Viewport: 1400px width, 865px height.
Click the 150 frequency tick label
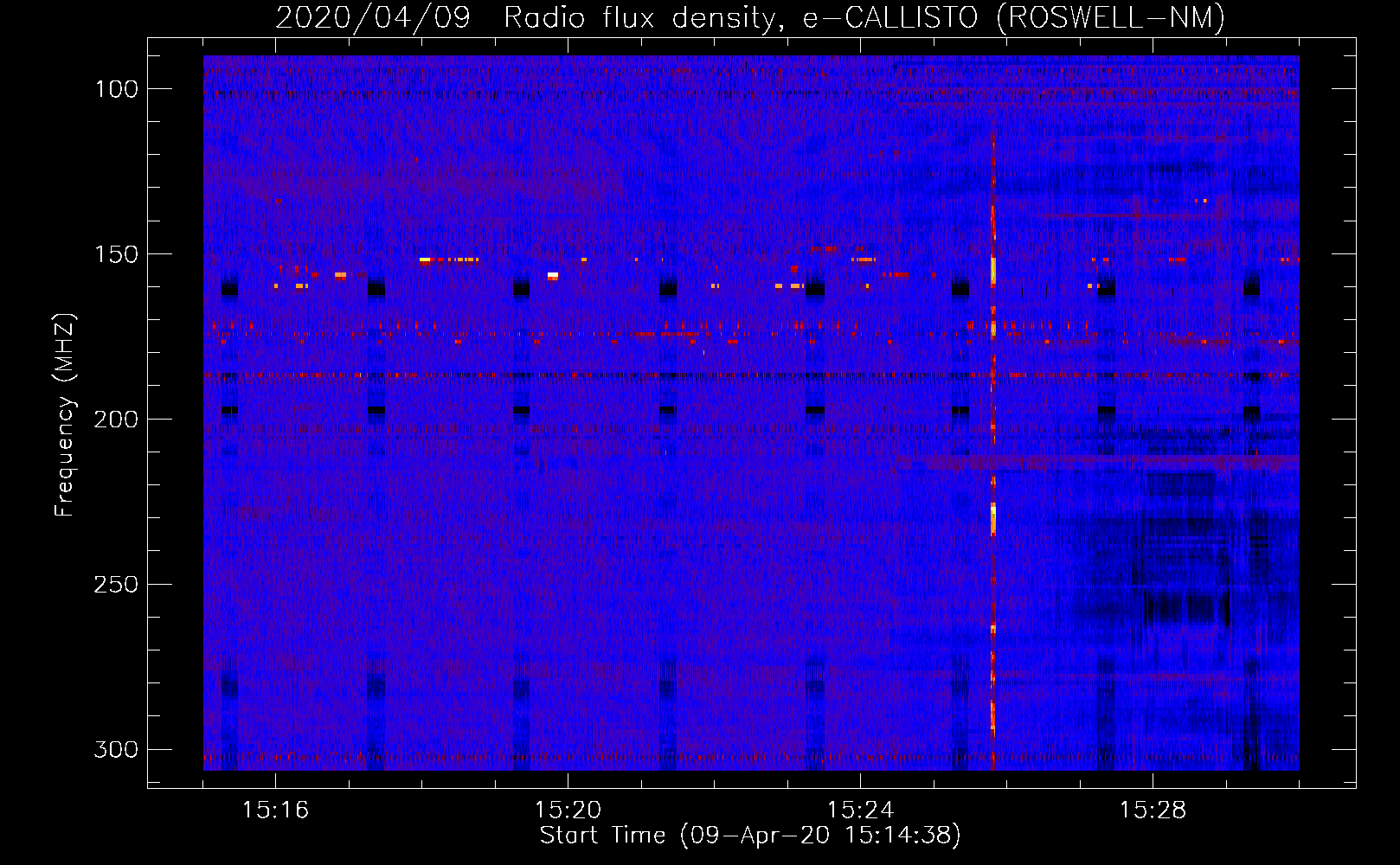tap(116, 254)
